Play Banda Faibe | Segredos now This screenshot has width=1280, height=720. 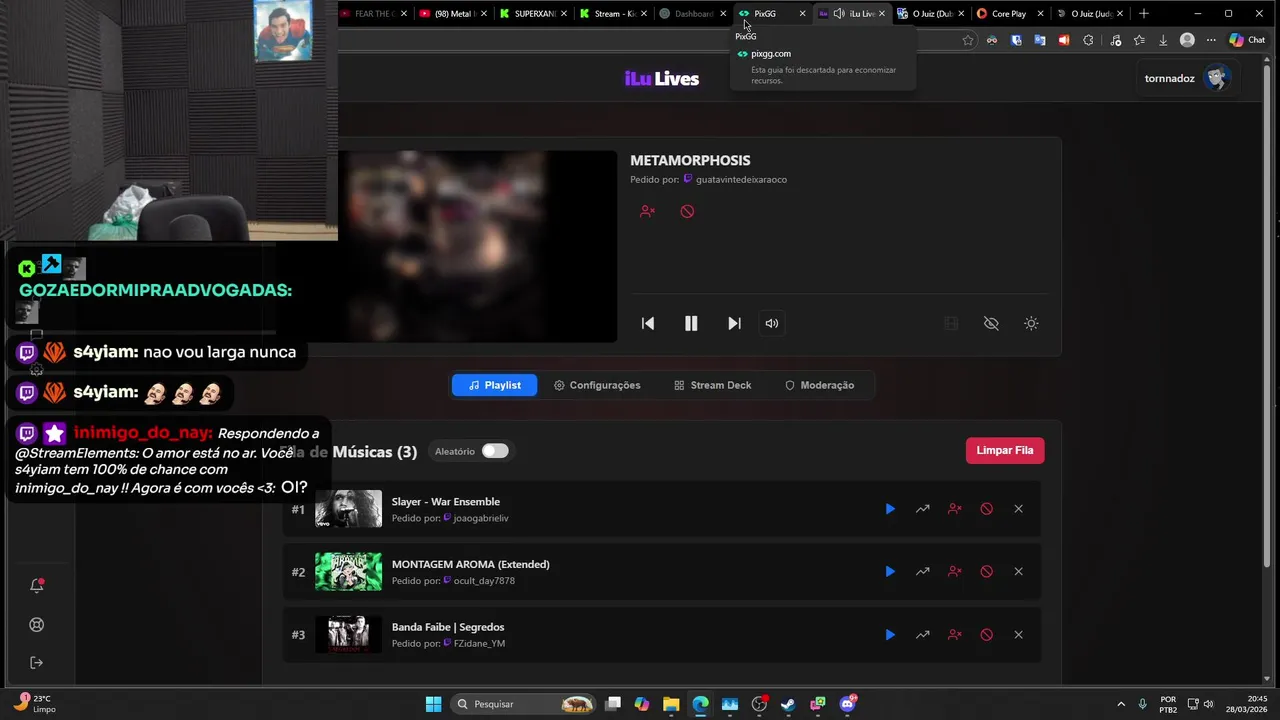[x=890, y=635]
